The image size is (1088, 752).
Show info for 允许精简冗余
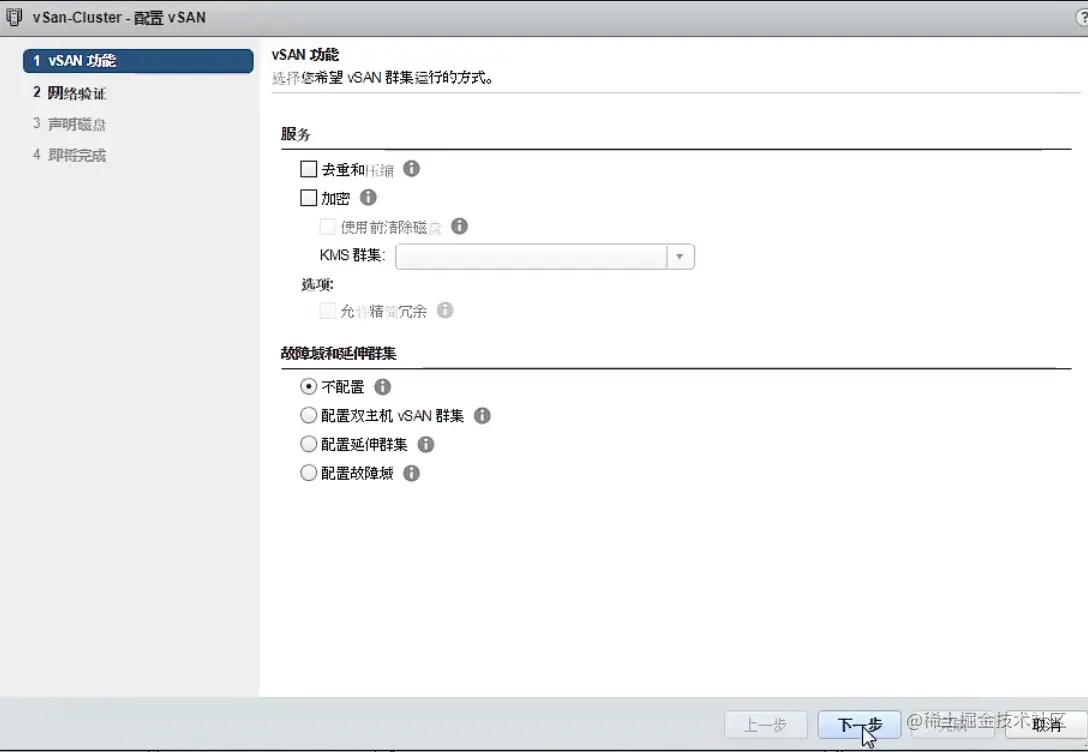(445, 310)
